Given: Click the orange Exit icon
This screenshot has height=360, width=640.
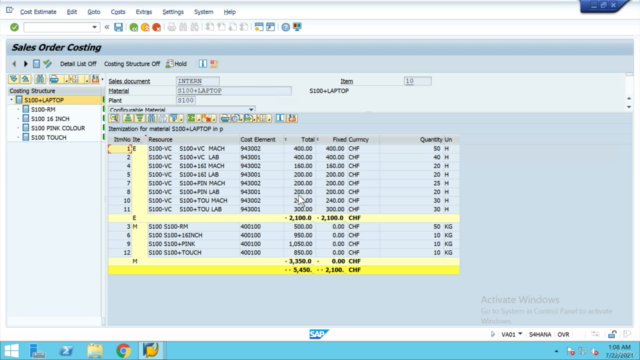Looking at the screenshot, I should pyautogui.click(x=145, y=27).
